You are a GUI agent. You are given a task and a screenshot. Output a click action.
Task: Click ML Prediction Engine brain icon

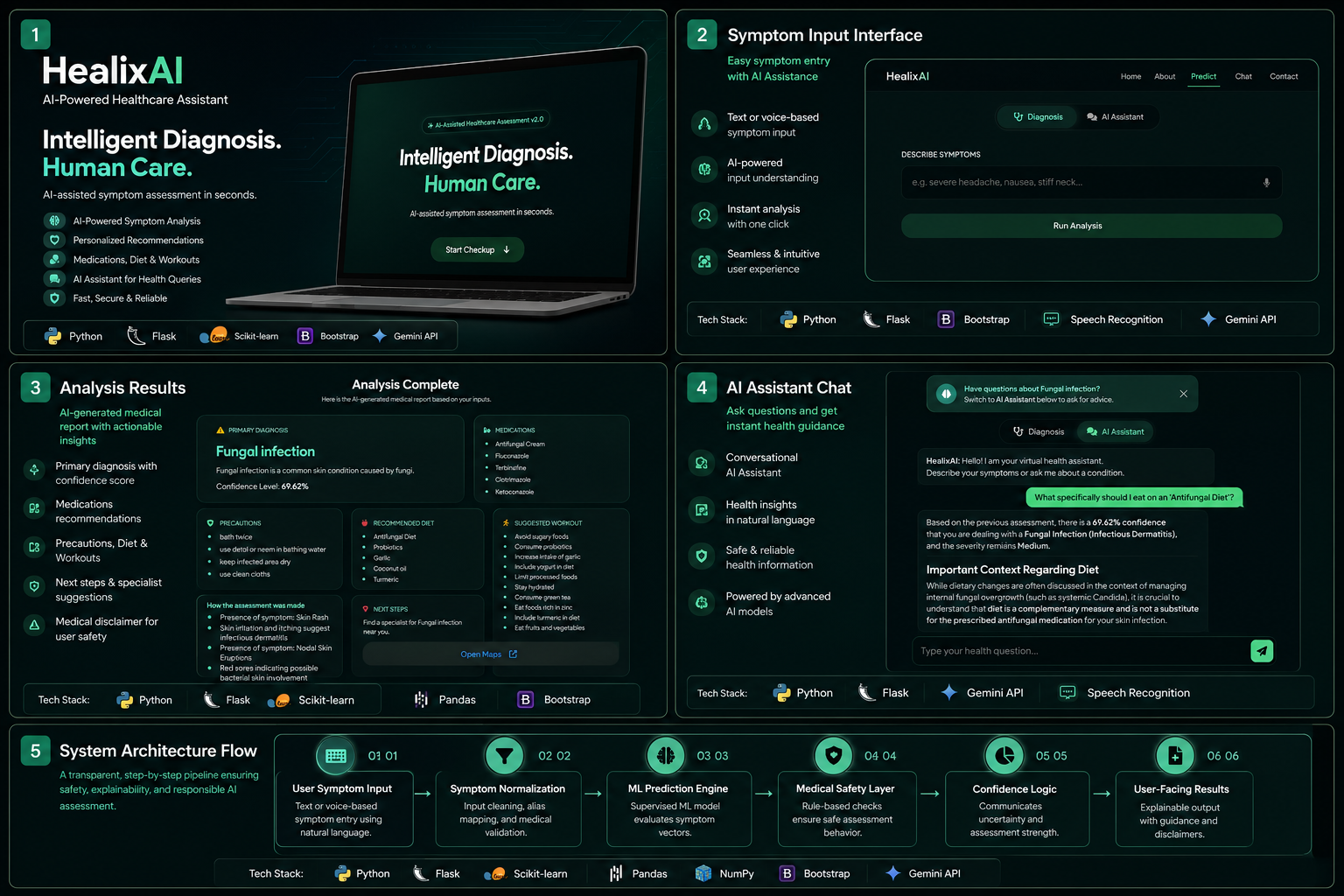point(666,755)
